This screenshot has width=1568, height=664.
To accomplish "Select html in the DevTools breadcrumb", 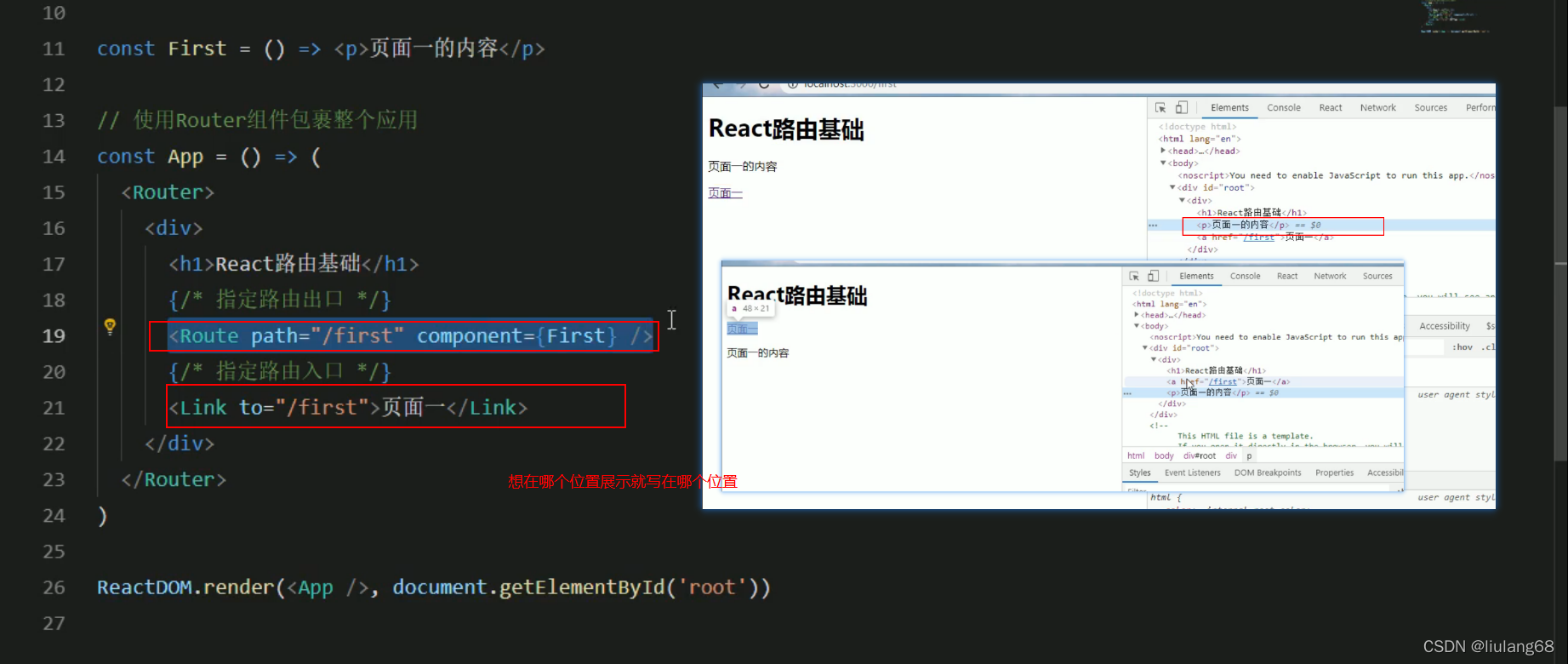I will pos(1136,455).
